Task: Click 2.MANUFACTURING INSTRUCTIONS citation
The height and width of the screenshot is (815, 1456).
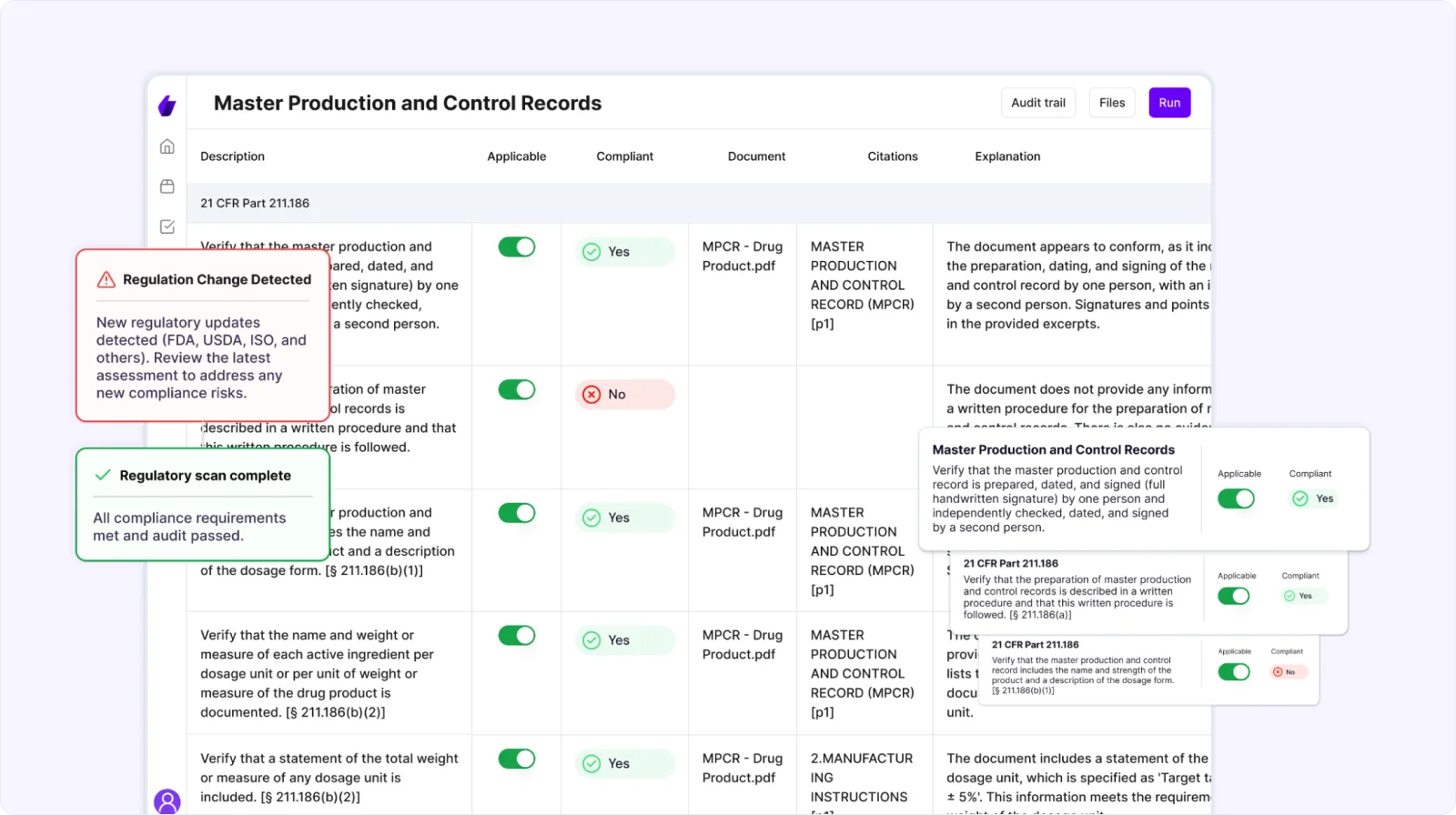Action: pos(862,782)
